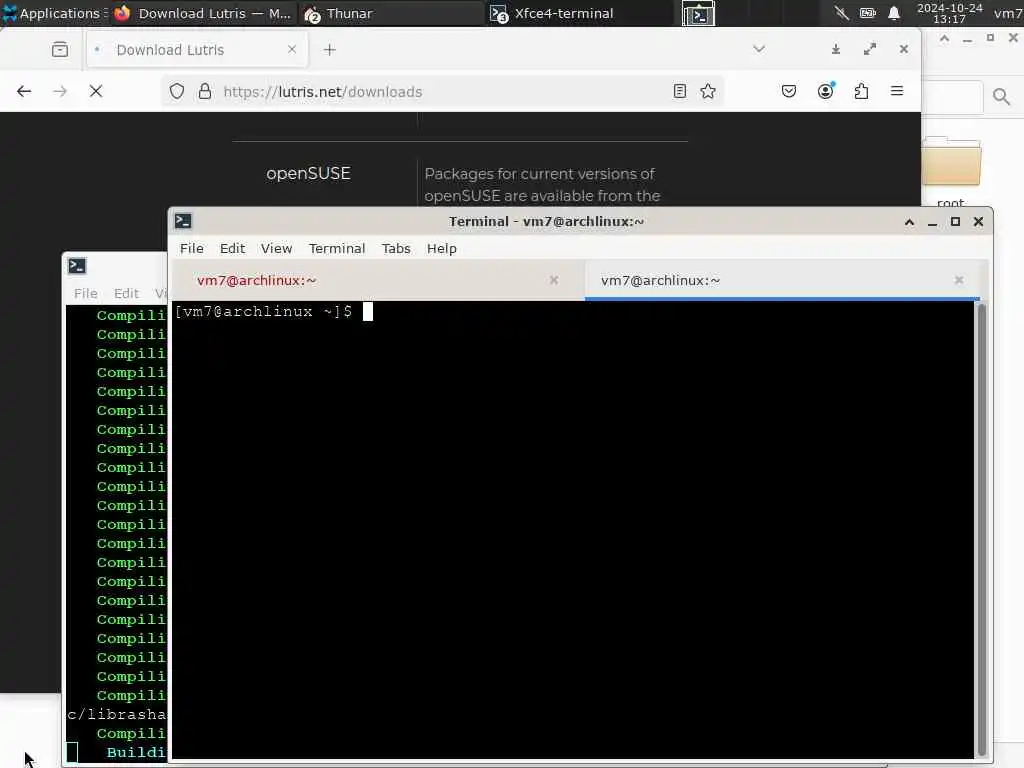This screenshot has height=768, width=1024.
Task: Open new Firefox tab with plus
Action: 330,50
